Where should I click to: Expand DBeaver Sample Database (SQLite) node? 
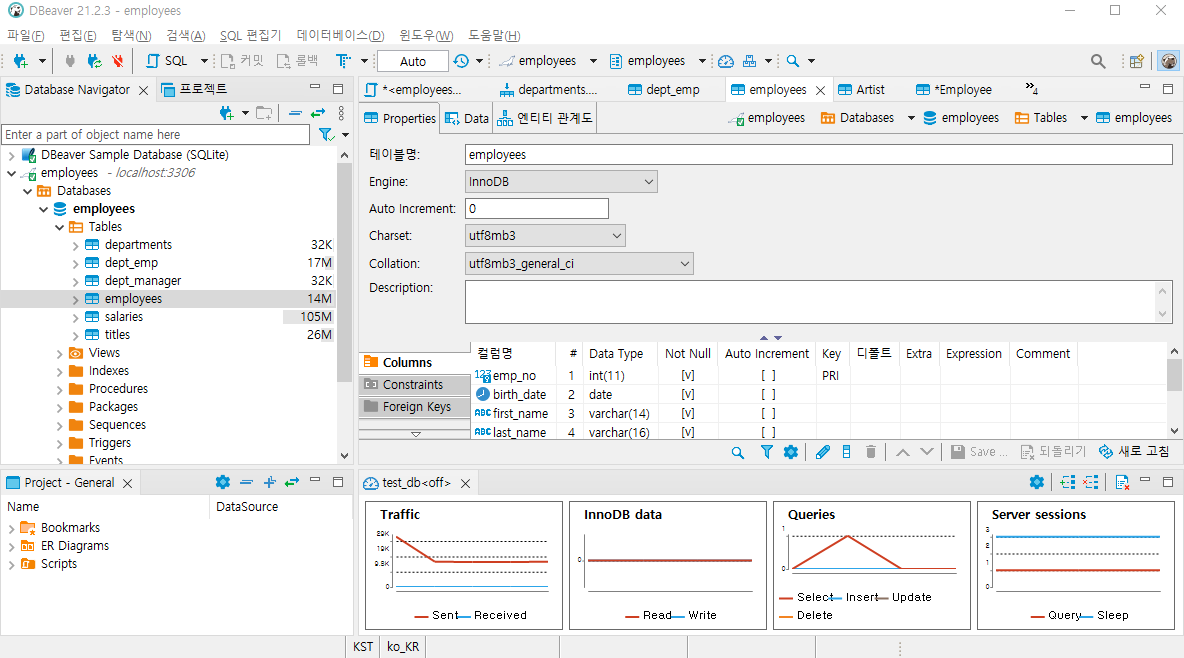(x=11, y=156)
